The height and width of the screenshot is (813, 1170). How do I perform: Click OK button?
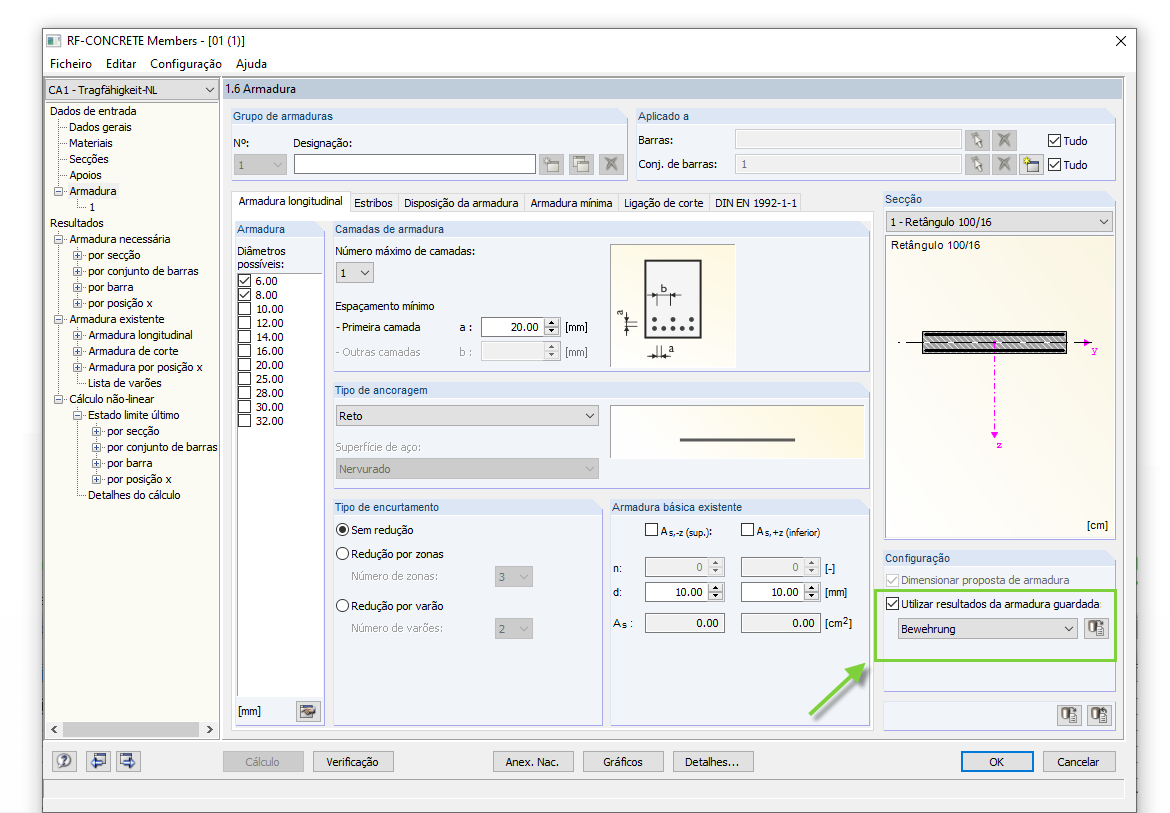(997, 762)
